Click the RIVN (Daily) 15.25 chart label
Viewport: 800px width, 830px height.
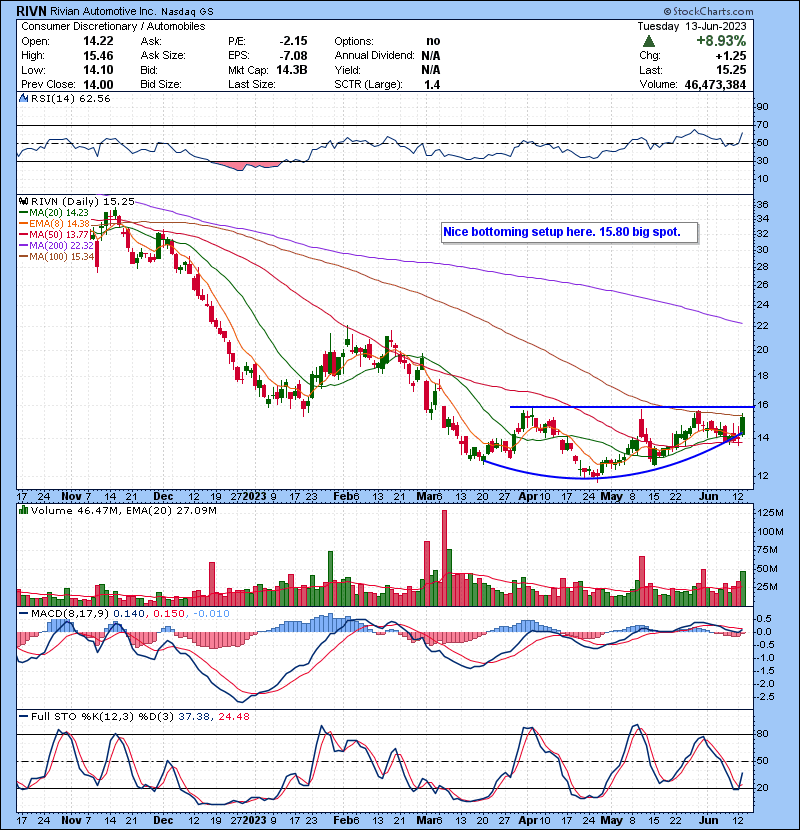pos(83,201)
